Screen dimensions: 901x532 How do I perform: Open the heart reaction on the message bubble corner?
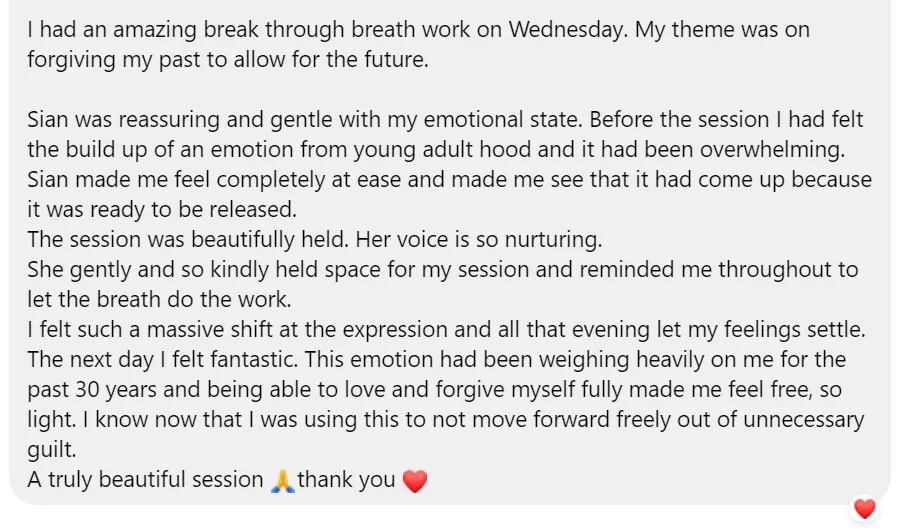864,508
